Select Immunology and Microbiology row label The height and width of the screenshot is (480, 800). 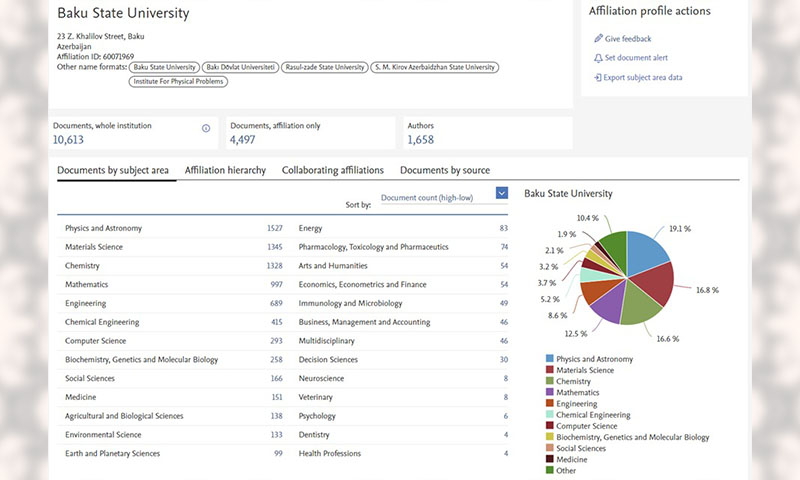351,304
